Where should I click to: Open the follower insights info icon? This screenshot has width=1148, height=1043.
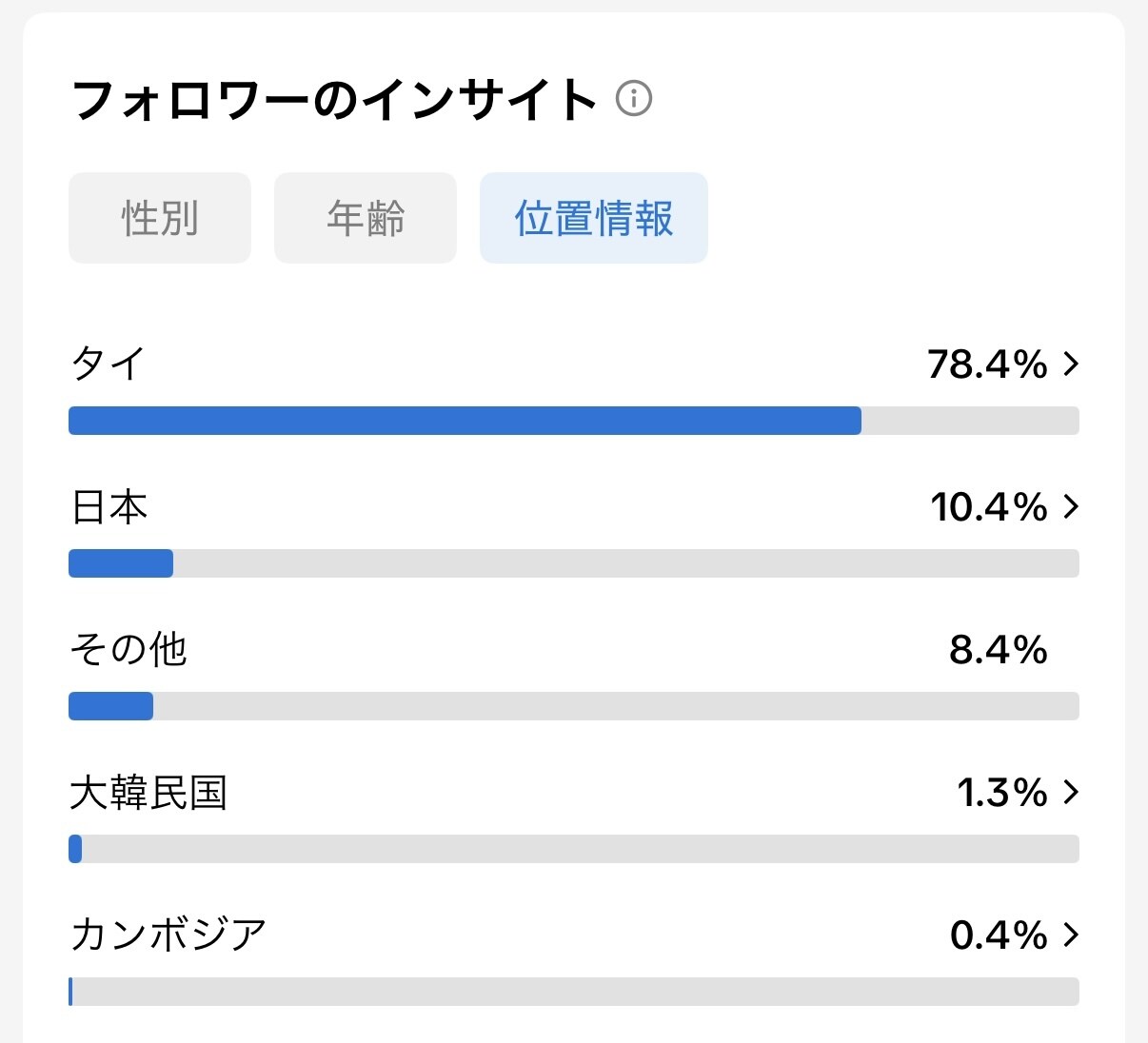pos(634,98)
